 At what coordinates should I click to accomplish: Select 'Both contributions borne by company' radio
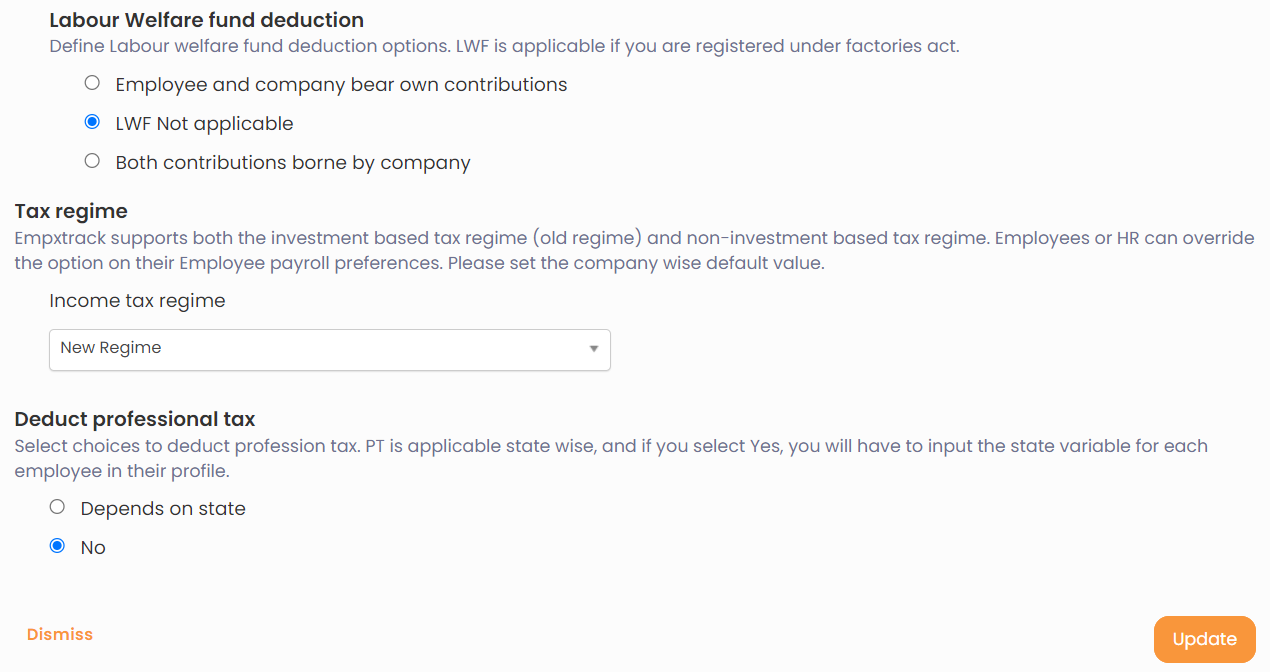coord(92,160)
